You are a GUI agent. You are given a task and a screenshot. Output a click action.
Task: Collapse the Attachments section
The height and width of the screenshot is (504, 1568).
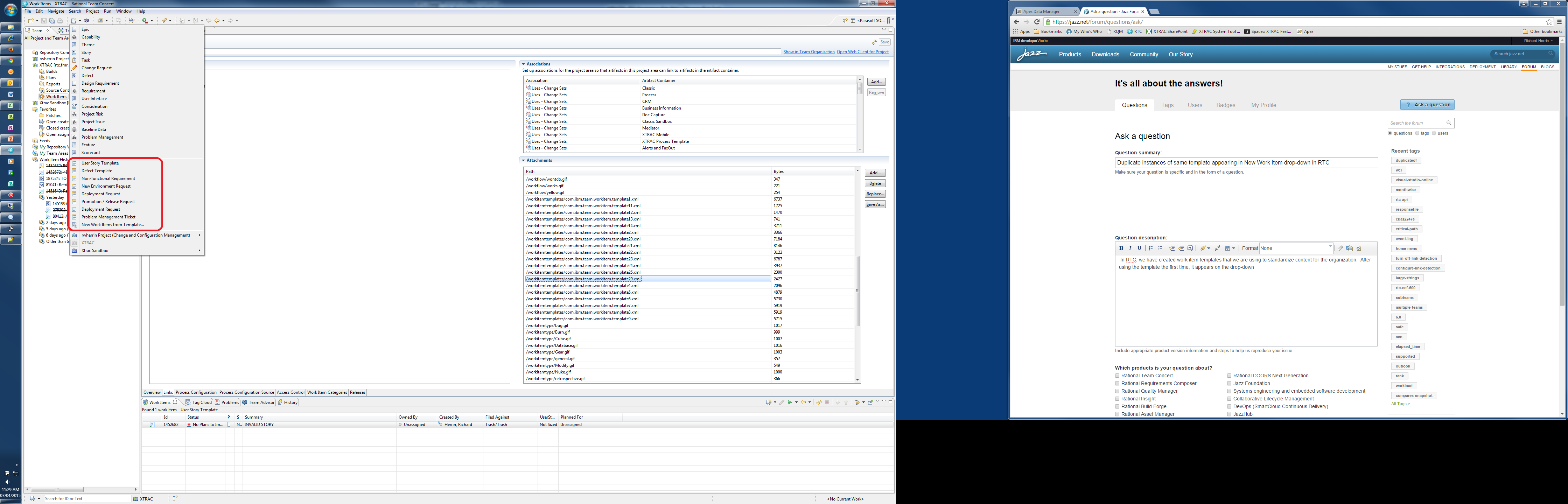[523, 161]
